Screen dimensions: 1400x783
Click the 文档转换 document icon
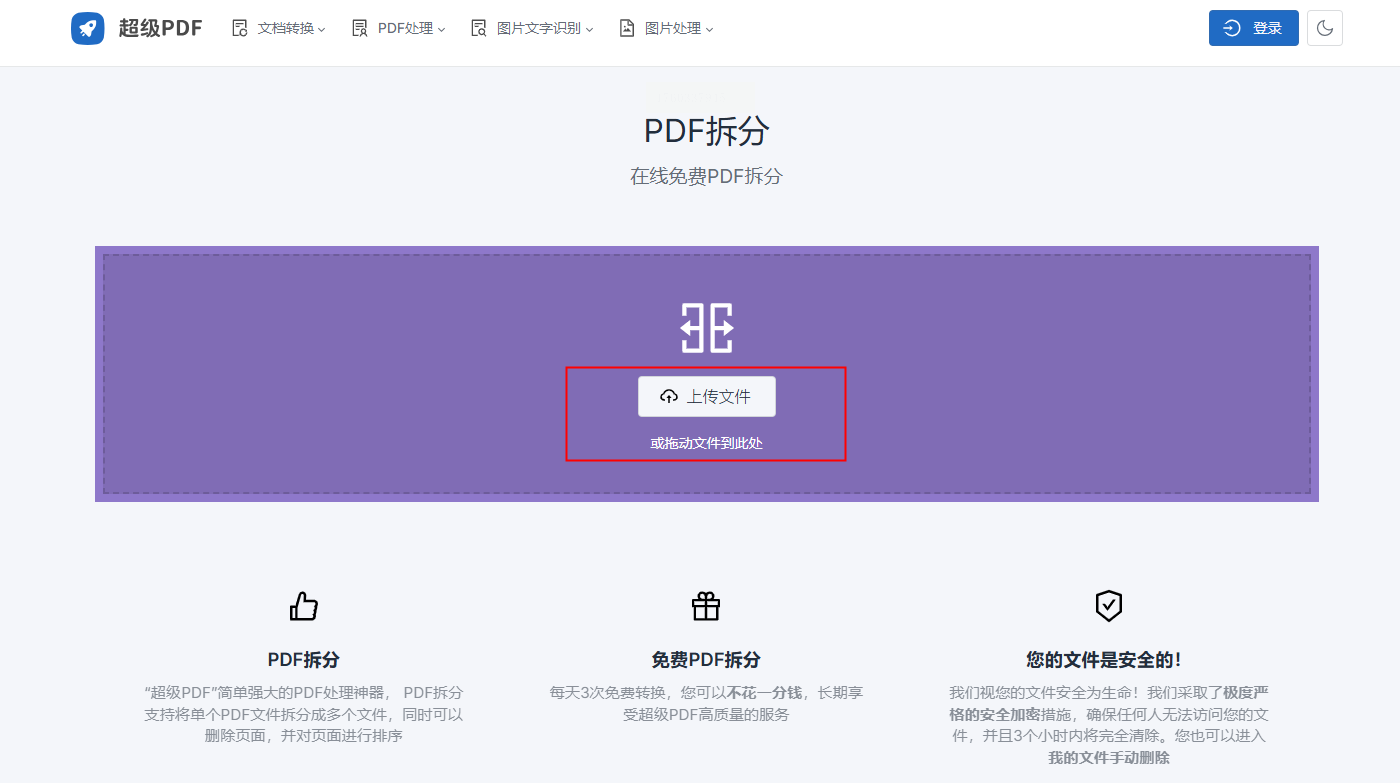coord(240,28)
